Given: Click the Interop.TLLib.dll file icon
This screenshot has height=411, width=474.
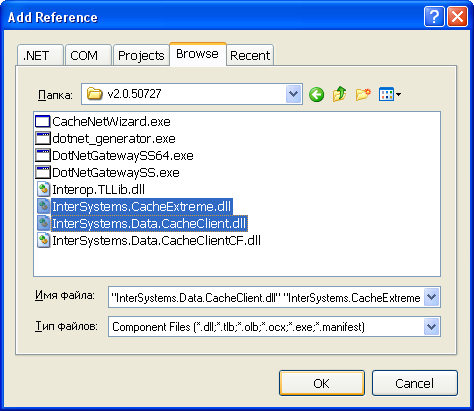Looking at the screenshot, I should click(x=43, y=189).
